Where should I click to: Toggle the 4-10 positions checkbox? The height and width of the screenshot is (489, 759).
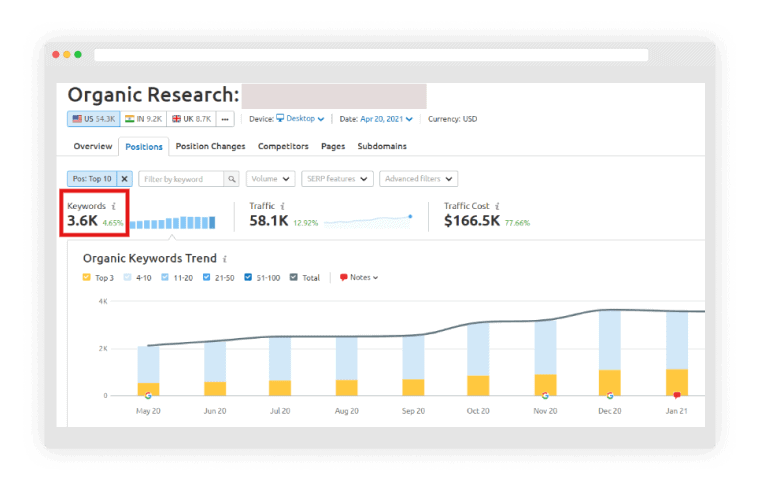tap(126, 277)
